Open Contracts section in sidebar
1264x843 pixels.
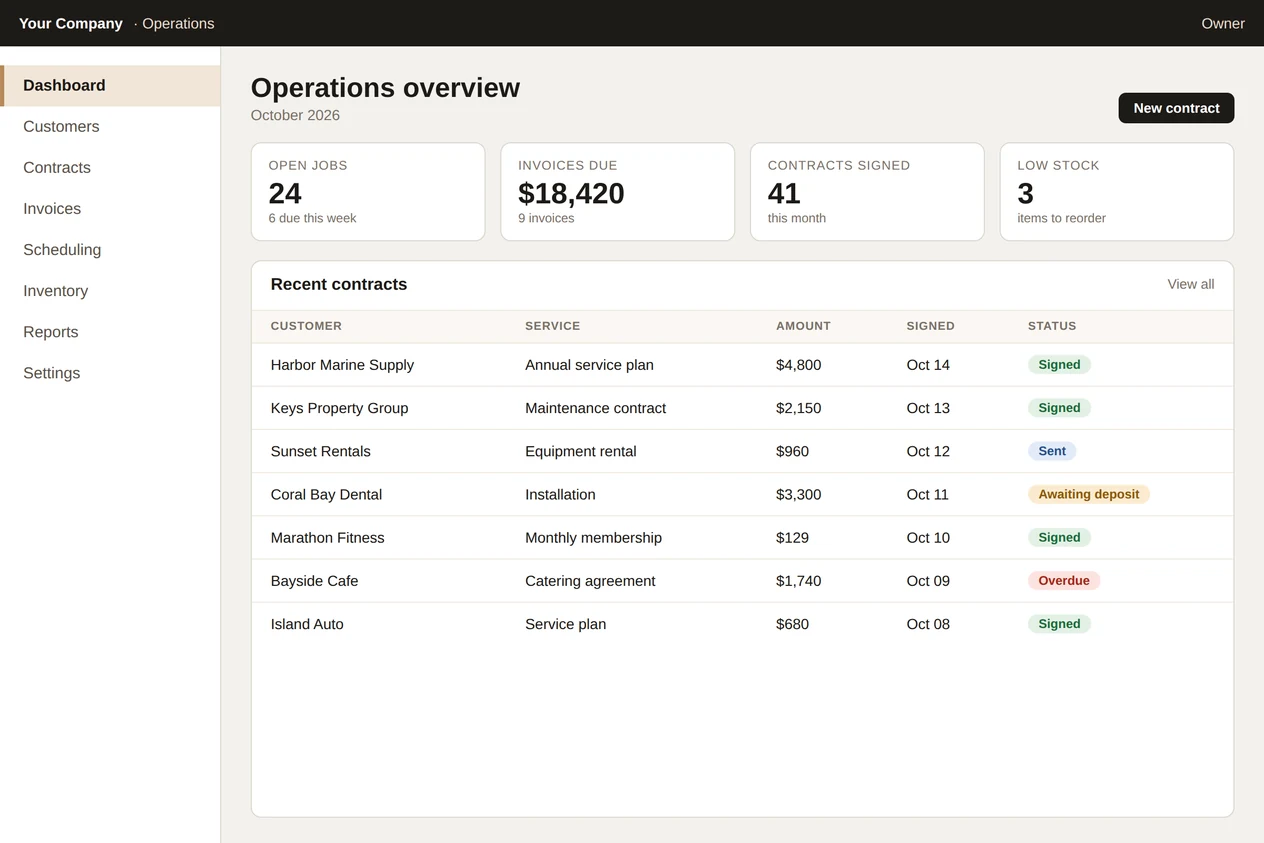pos(110,168)
